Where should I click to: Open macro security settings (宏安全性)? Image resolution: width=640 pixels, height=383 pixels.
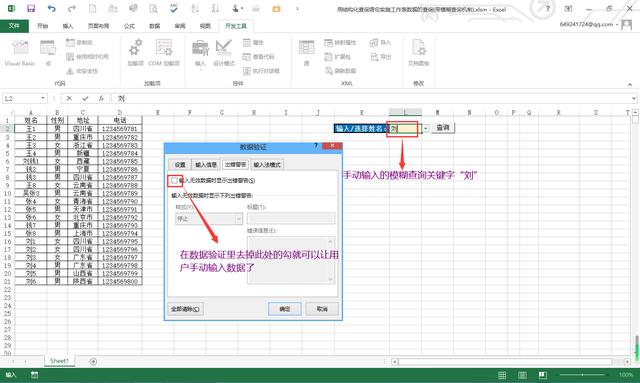tap(82, 71)
